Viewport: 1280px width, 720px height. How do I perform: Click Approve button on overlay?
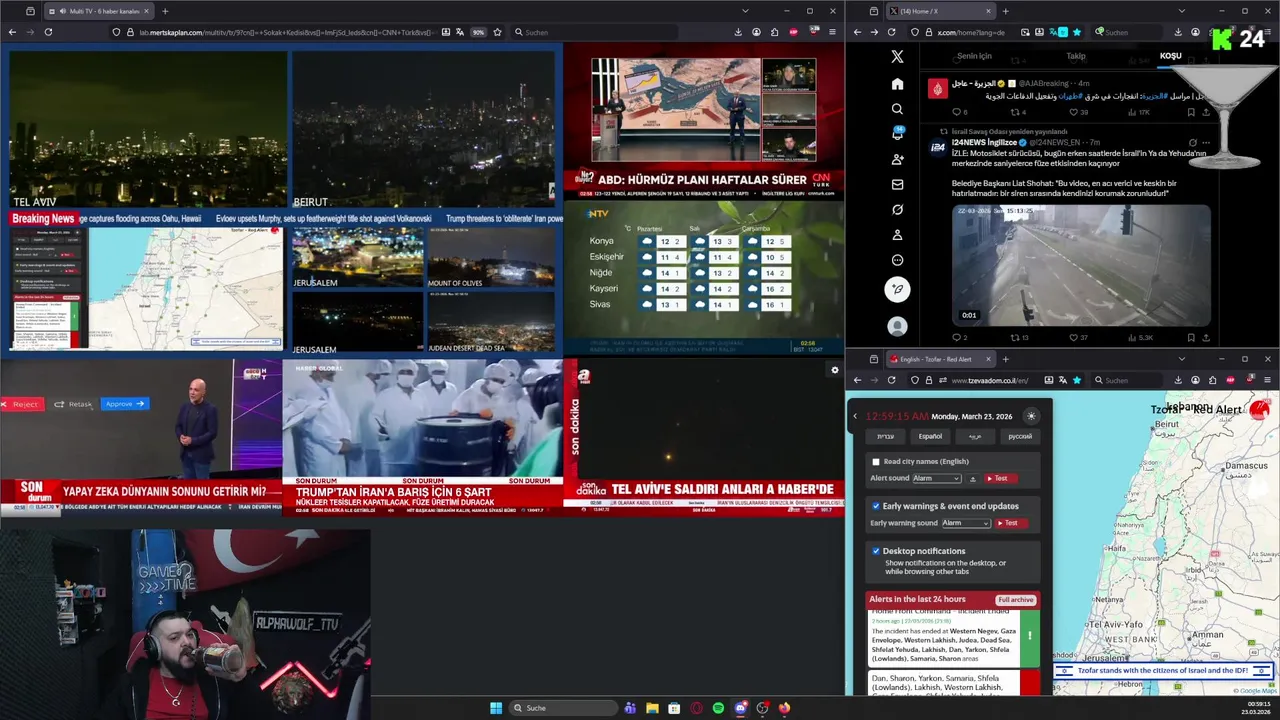point(125,404)
